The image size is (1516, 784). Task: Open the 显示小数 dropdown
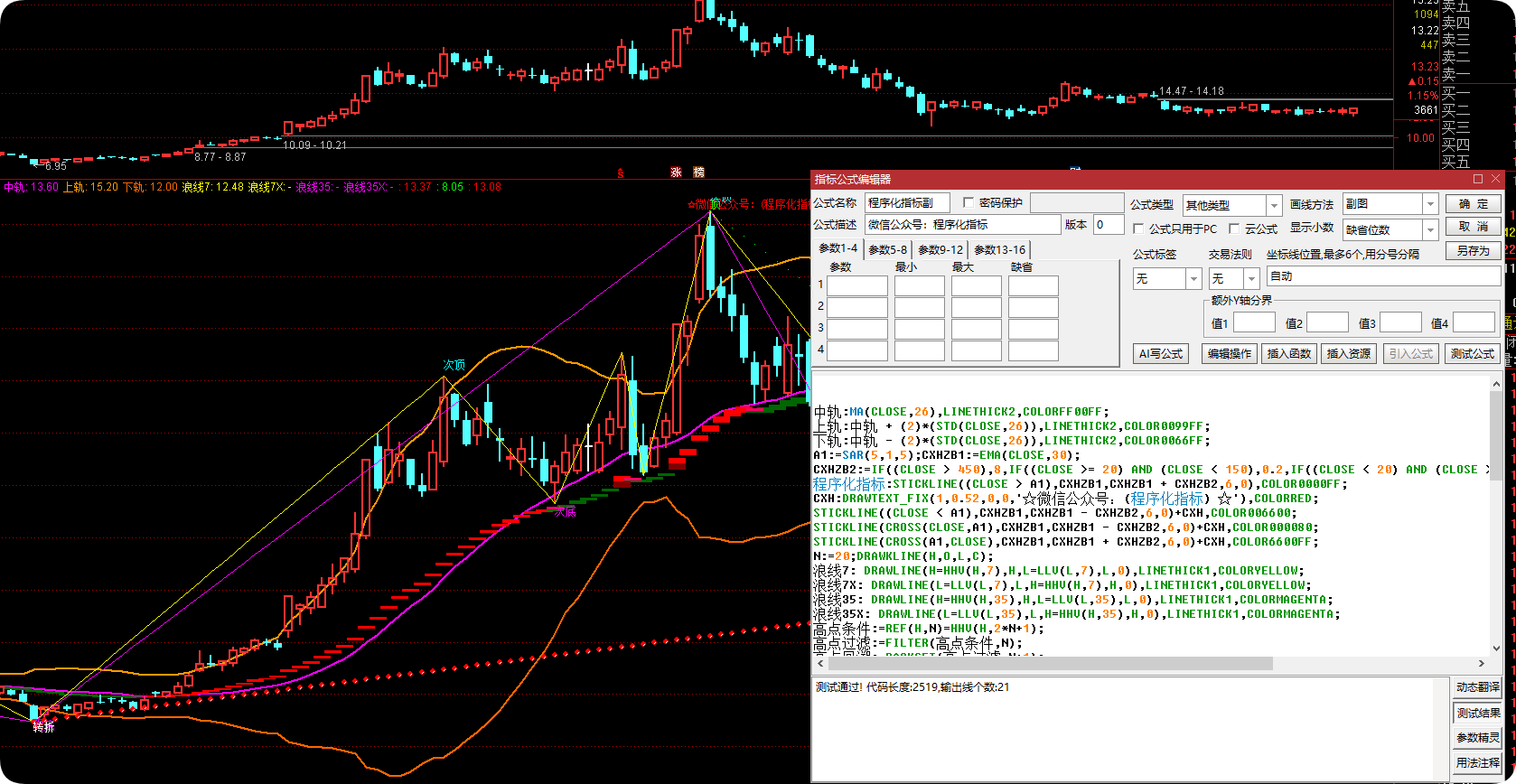tap(1430, 229)
